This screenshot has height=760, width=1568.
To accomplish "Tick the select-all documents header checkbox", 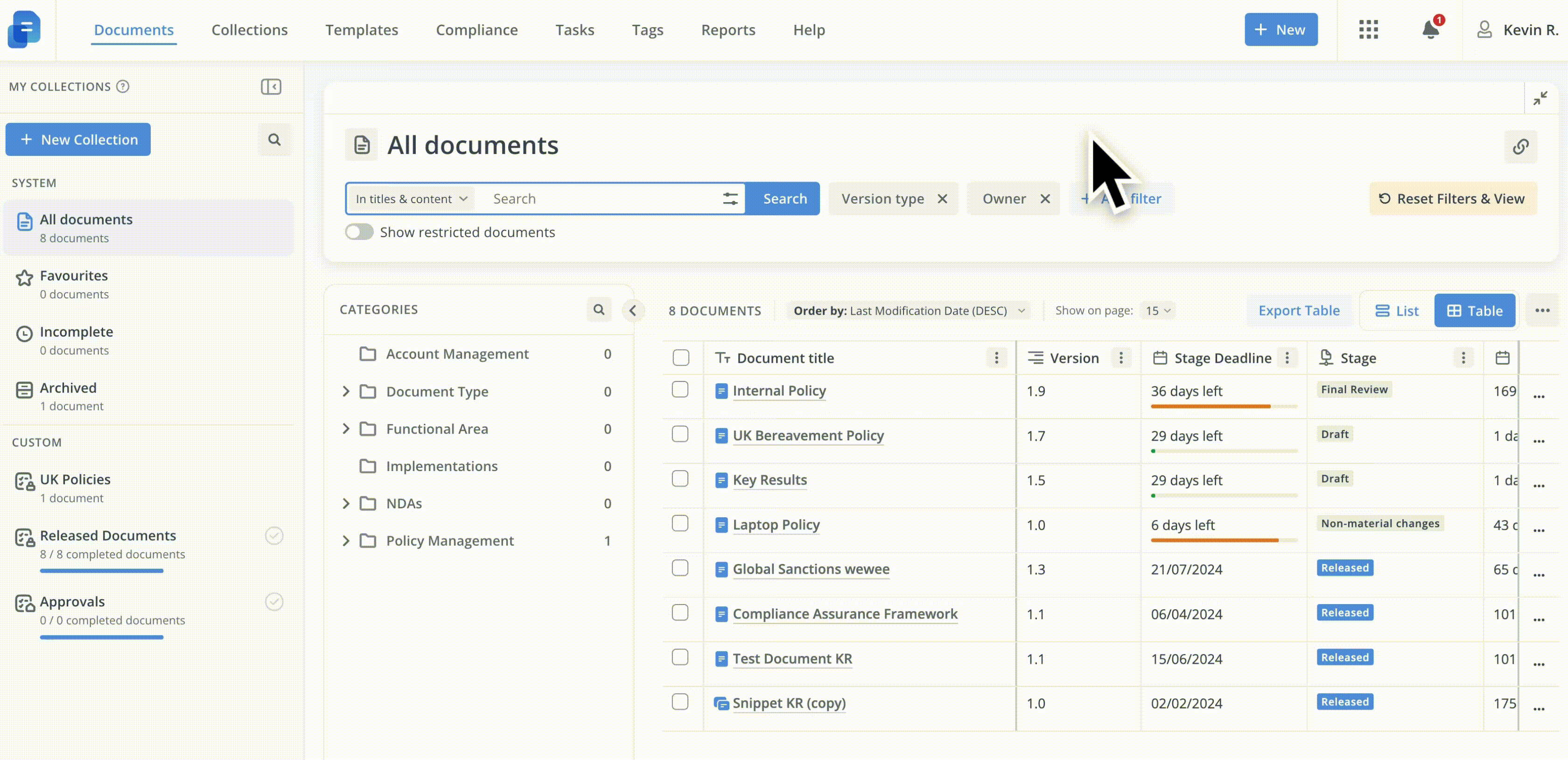I will (680, 358).
